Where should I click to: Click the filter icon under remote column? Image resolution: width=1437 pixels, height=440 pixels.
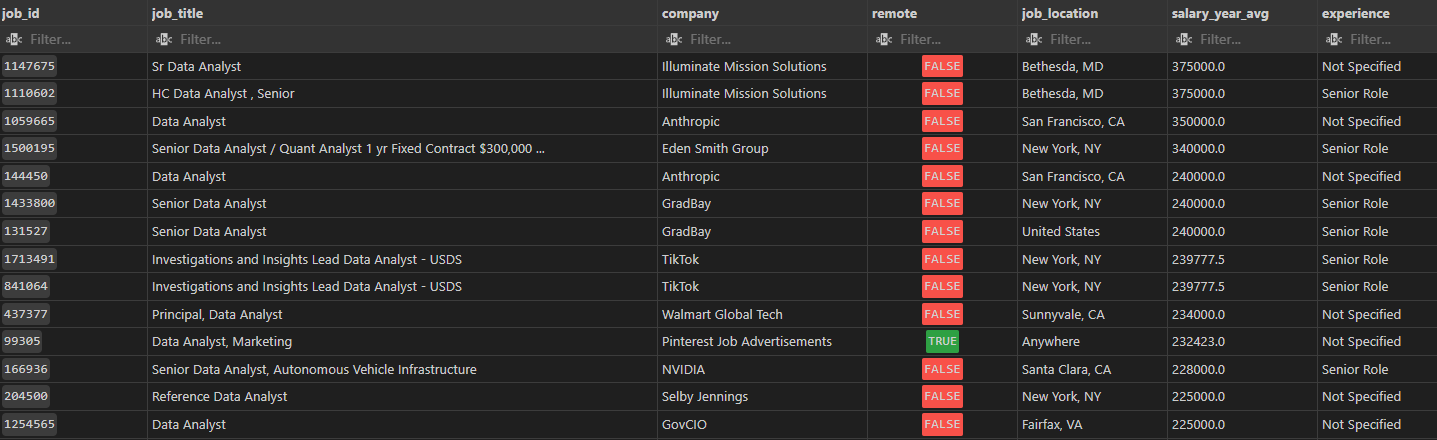(x=884, y=40)
